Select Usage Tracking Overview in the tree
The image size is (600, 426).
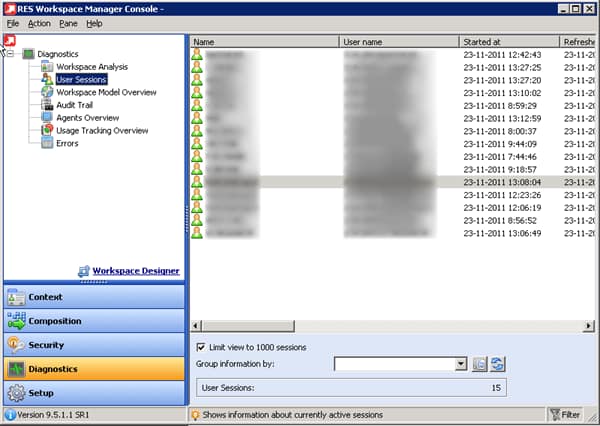(102, 130)
